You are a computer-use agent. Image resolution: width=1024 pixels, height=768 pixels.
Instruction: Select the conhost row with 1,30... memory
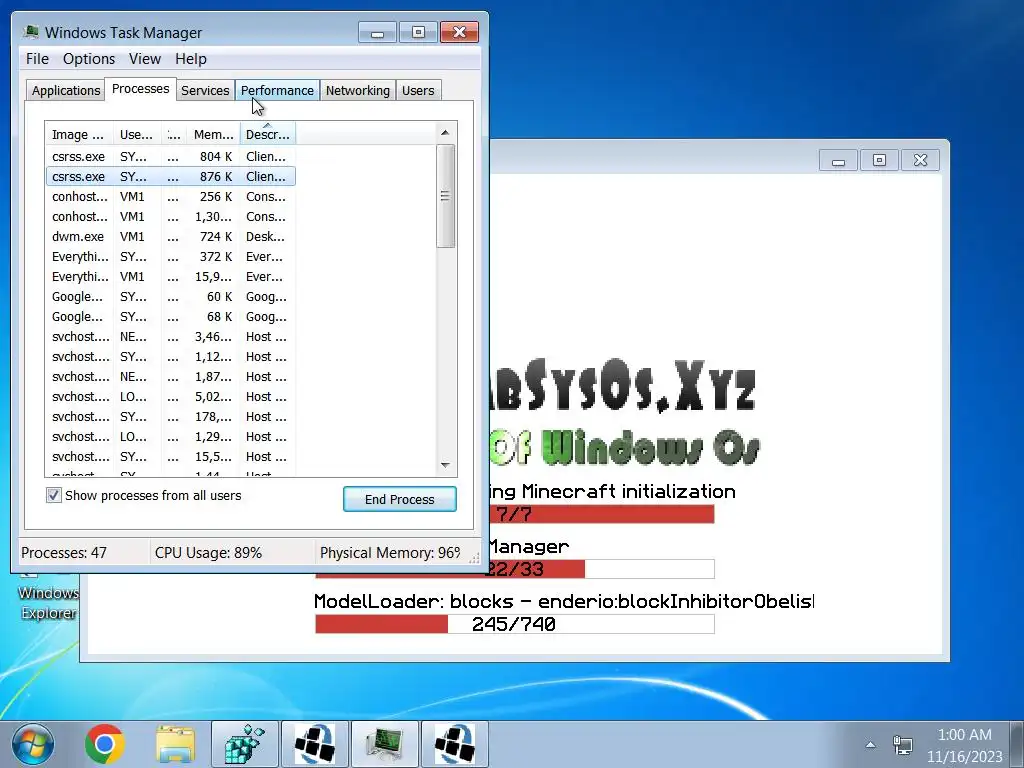pos(170,217)
